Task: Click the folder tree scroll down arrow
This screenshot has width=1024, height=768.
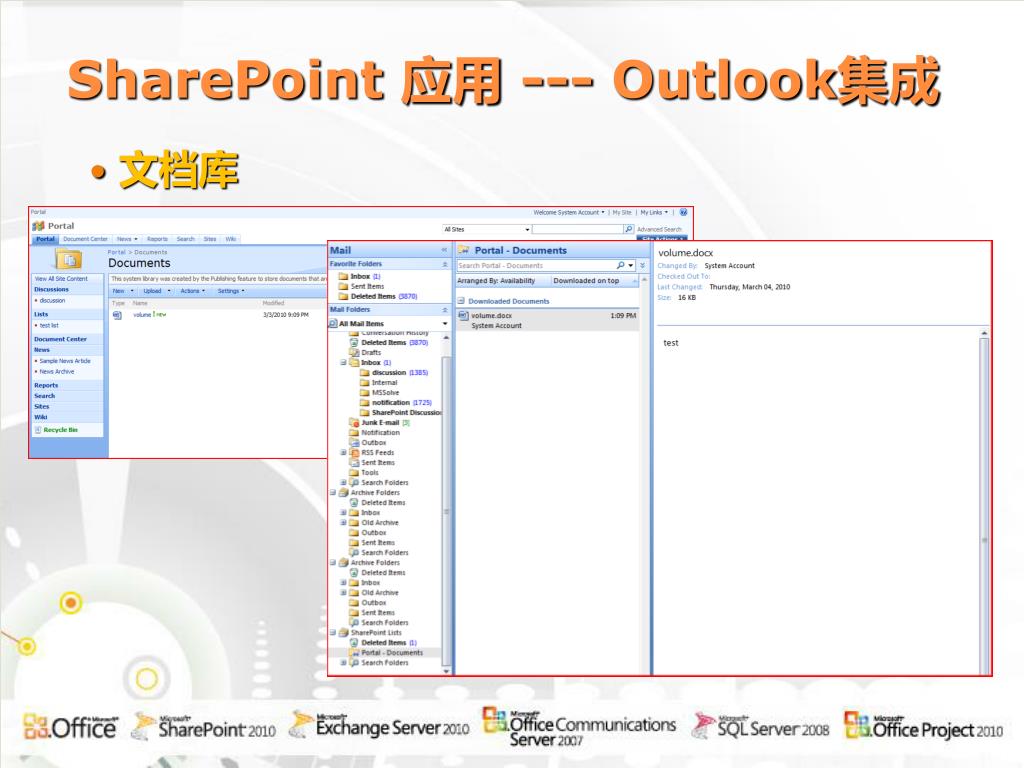Action: coord(447,671)
